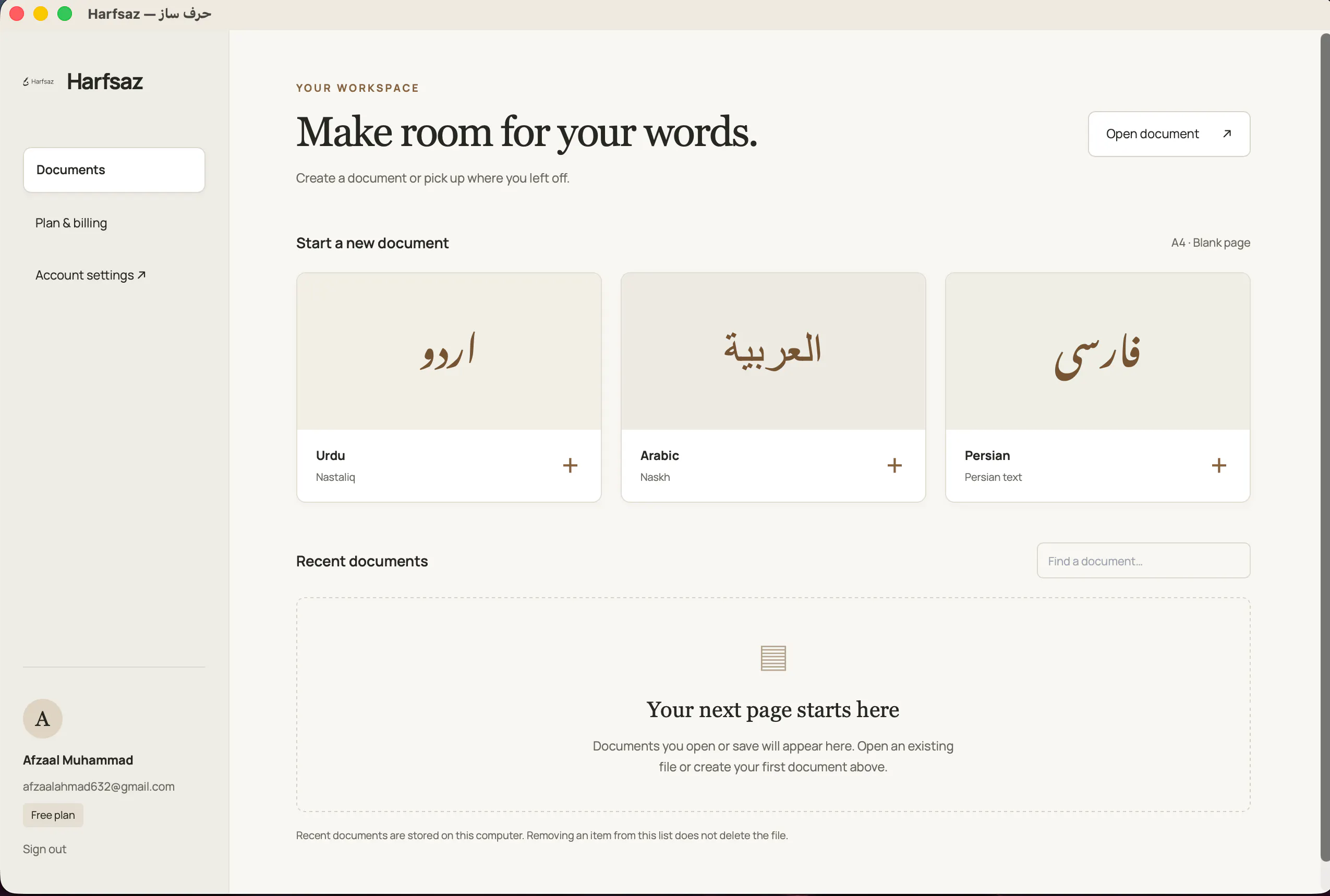Click the Free plan badge
The image size is (1330, 896).
53,815
